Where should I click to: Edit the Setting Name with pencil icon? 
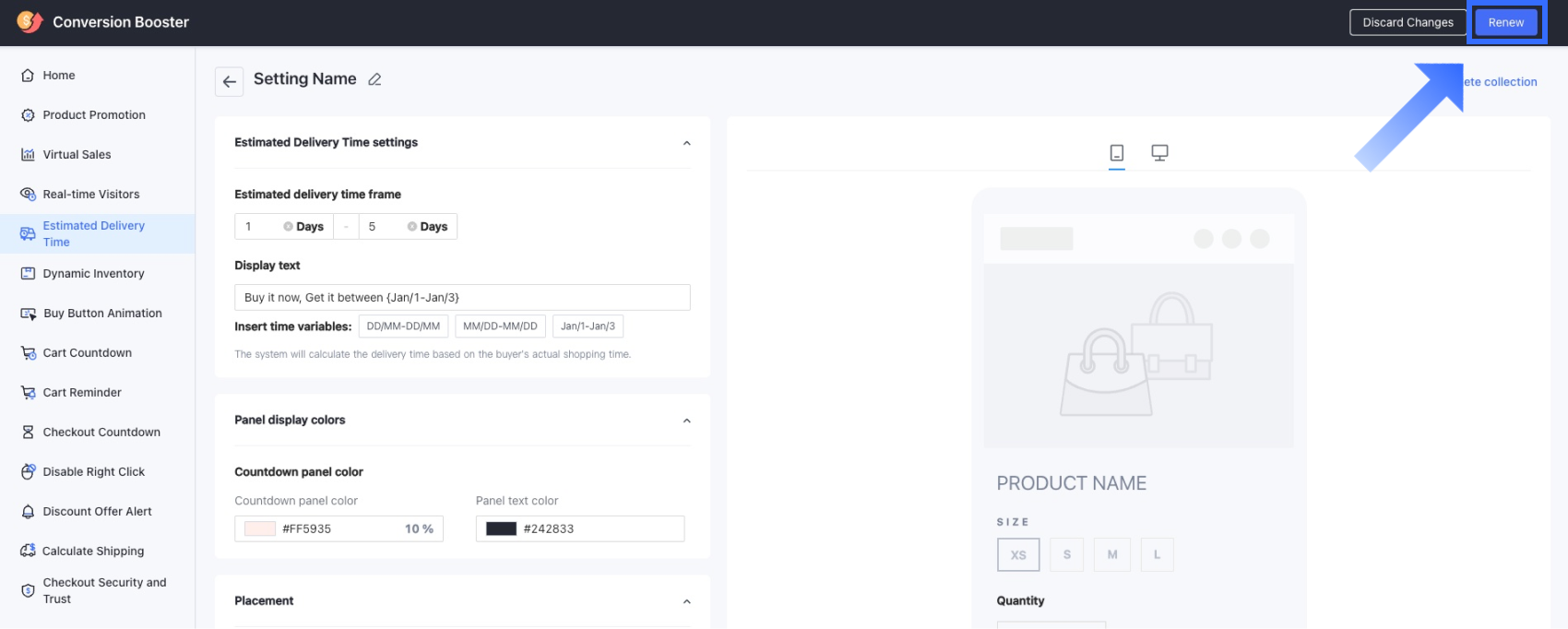click(374, 79)
